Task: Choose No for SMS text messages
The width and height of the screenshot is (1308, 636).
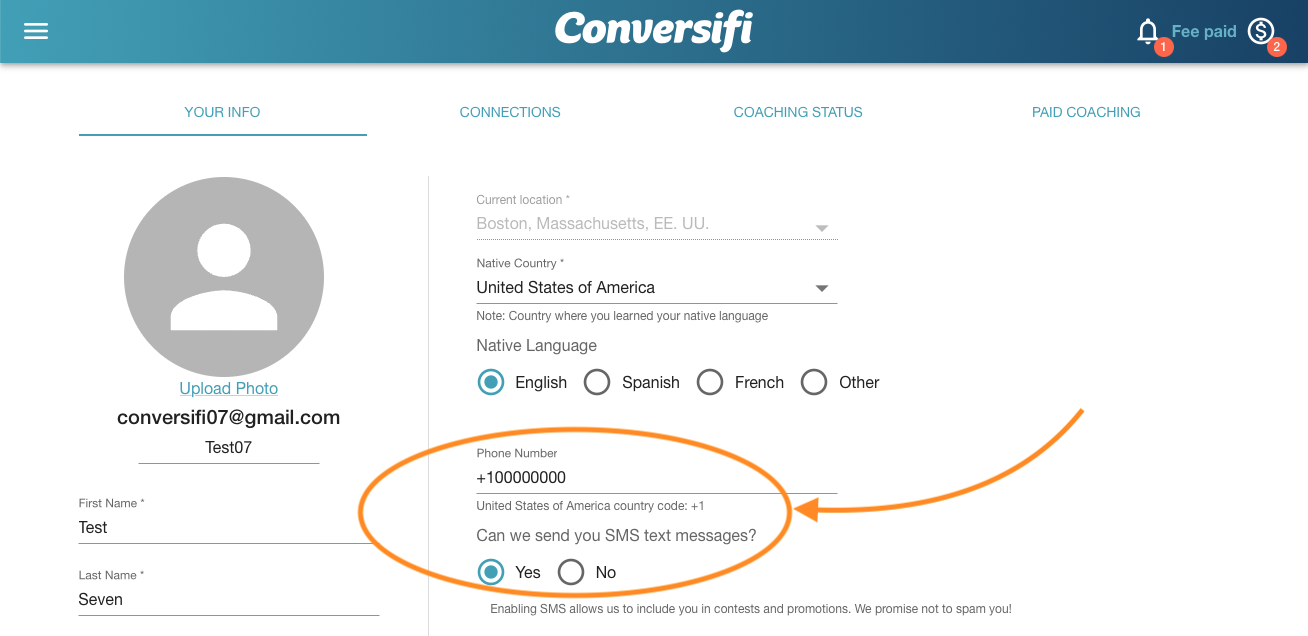Action: pos(571,572)
